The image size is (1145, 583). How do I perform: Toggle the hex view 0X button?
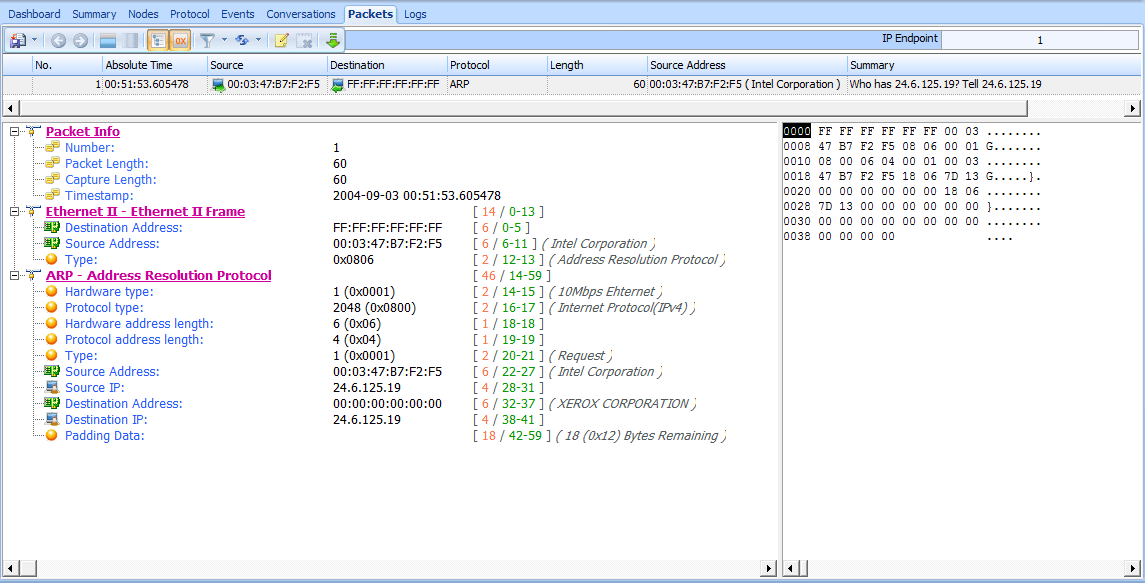pos(180,41)
